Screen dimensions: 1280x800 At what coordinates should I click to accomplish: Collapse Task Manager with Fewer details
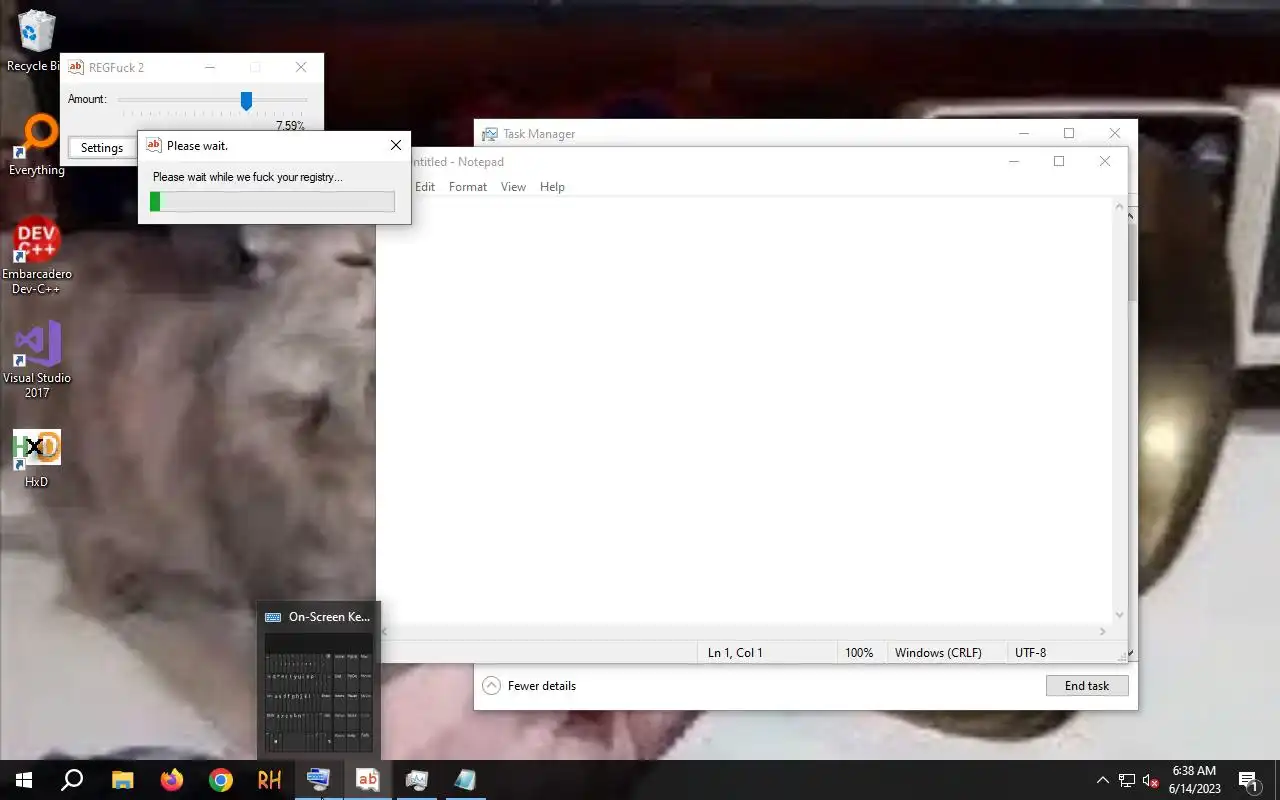coord(529,686)
